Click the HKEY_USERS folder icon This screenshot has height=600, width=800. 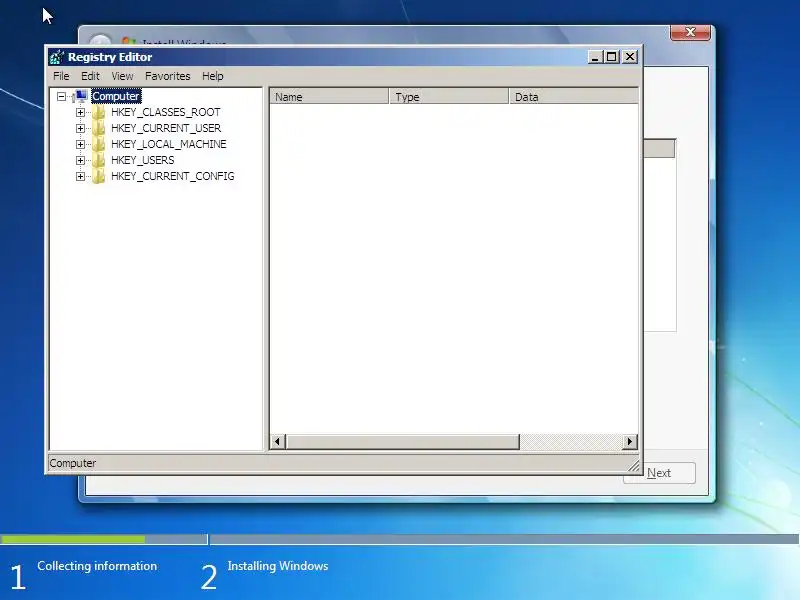click(x=98, y=160)
